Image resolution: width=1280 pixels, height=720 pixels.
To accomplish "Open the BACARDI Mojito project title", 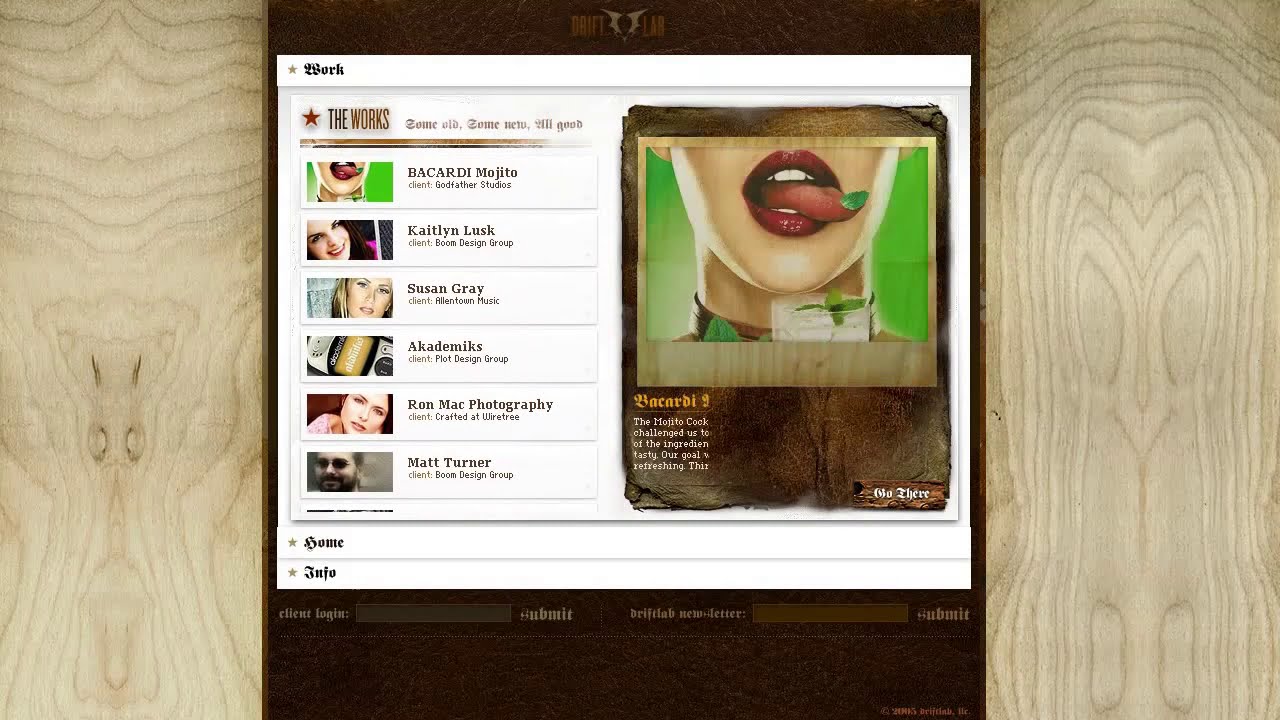I will point(462,172).
